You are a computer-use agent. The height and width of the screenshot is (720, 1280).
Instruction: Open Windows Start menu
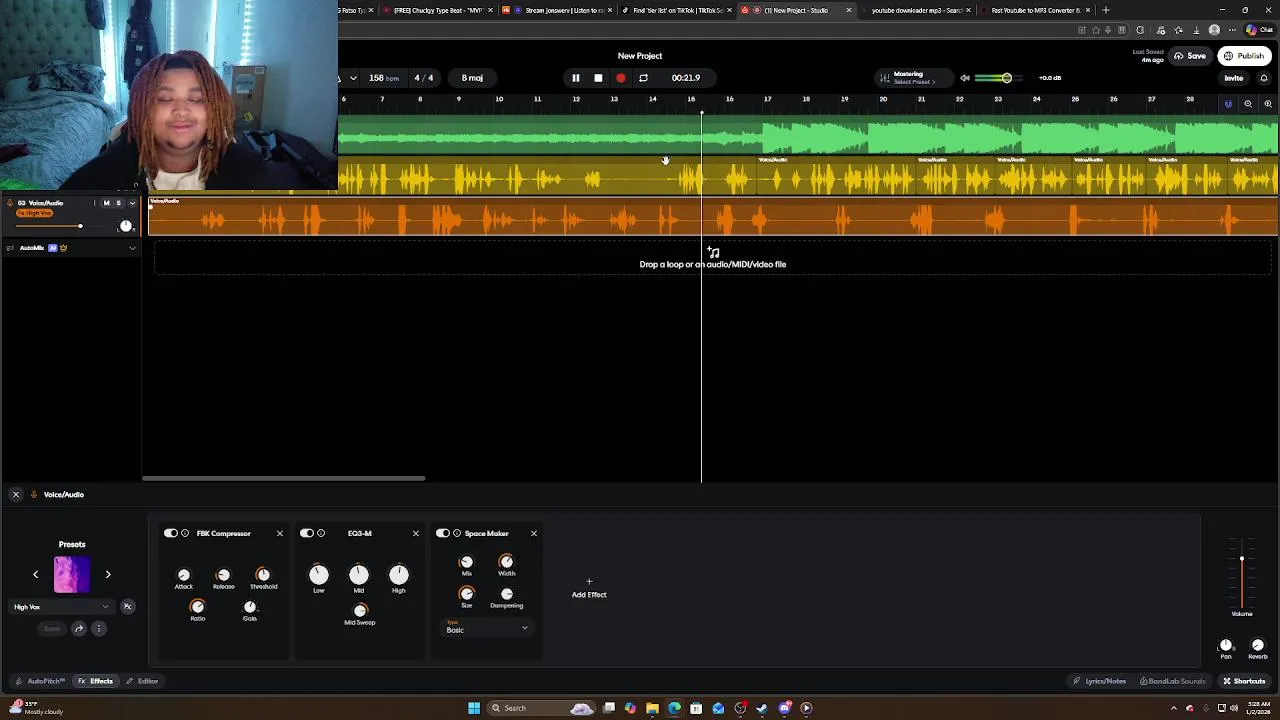tap(474, 708)
